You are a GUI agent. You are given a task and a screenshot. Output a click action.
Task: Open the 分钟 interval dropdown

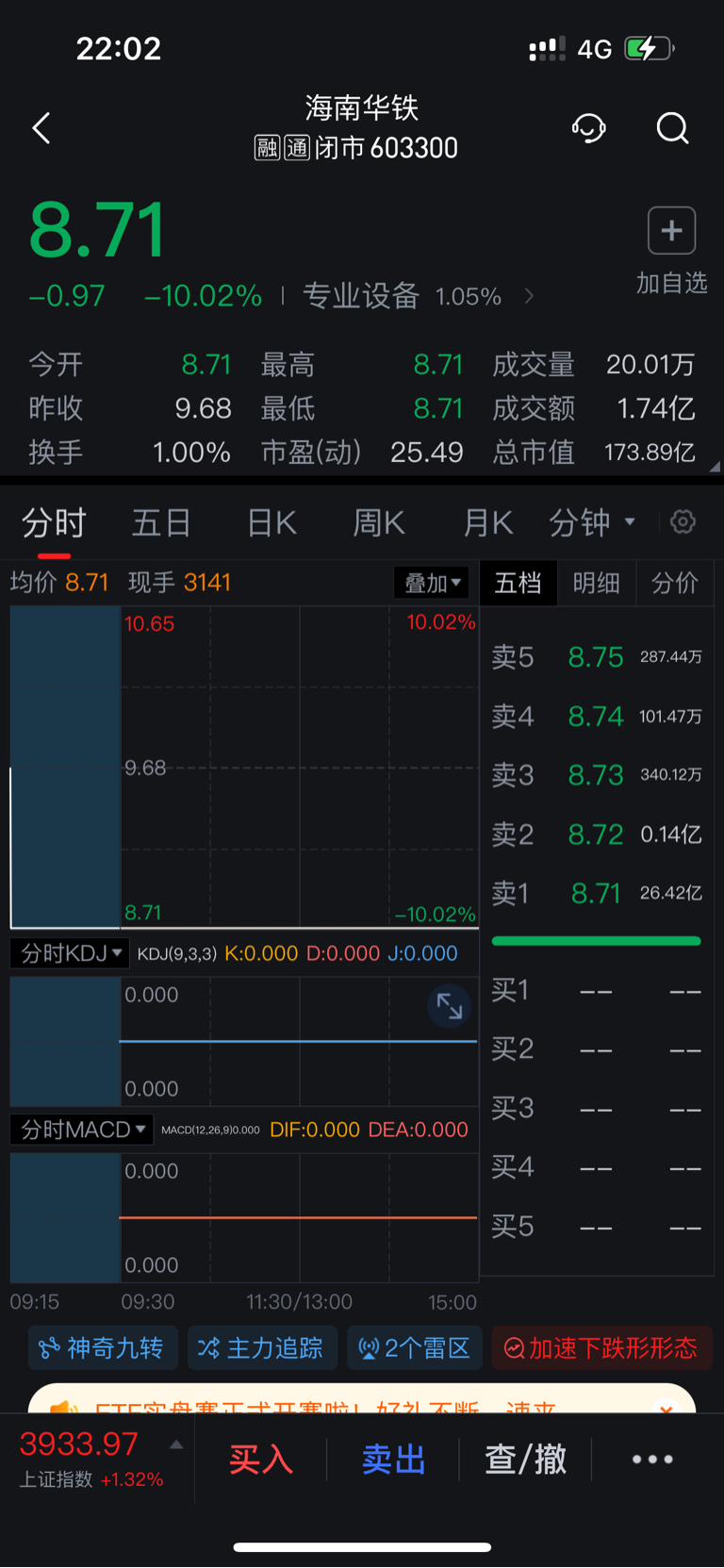[592, 521]
